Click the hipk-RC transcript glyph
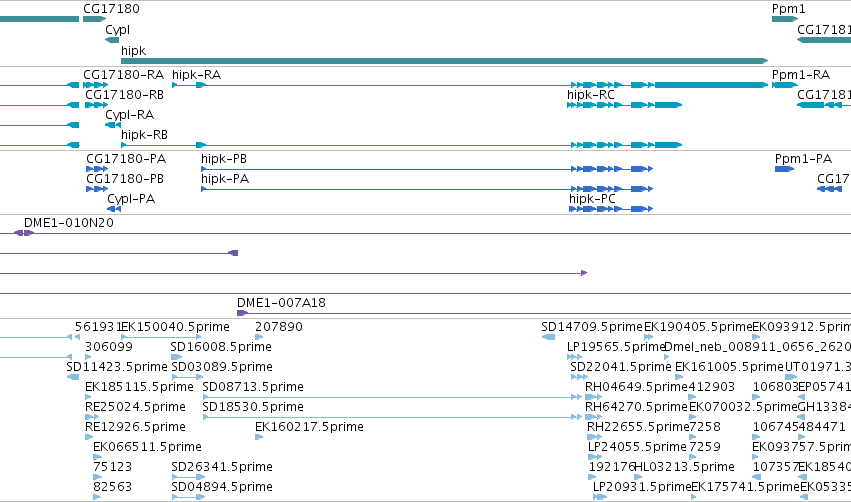851x502 pixels. (624, 105)
